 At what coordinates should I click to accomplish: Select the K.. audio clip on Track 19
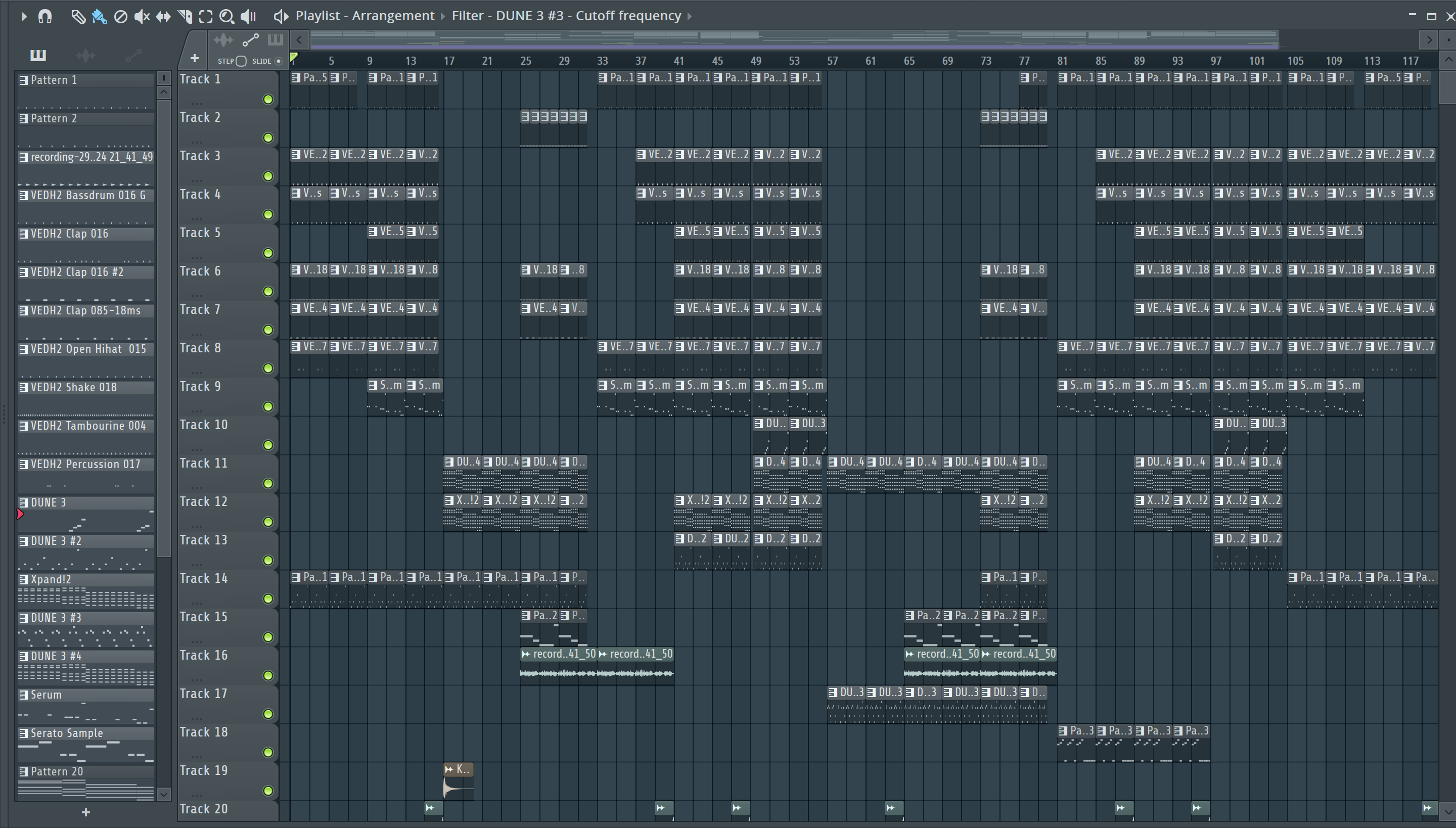click(459, 781)
